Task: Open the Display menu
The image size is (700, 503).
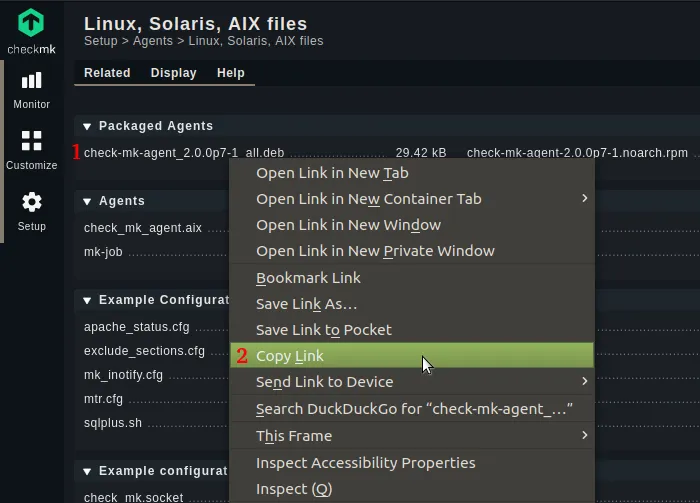Action: pyautogui.click(x=174, y=73)
